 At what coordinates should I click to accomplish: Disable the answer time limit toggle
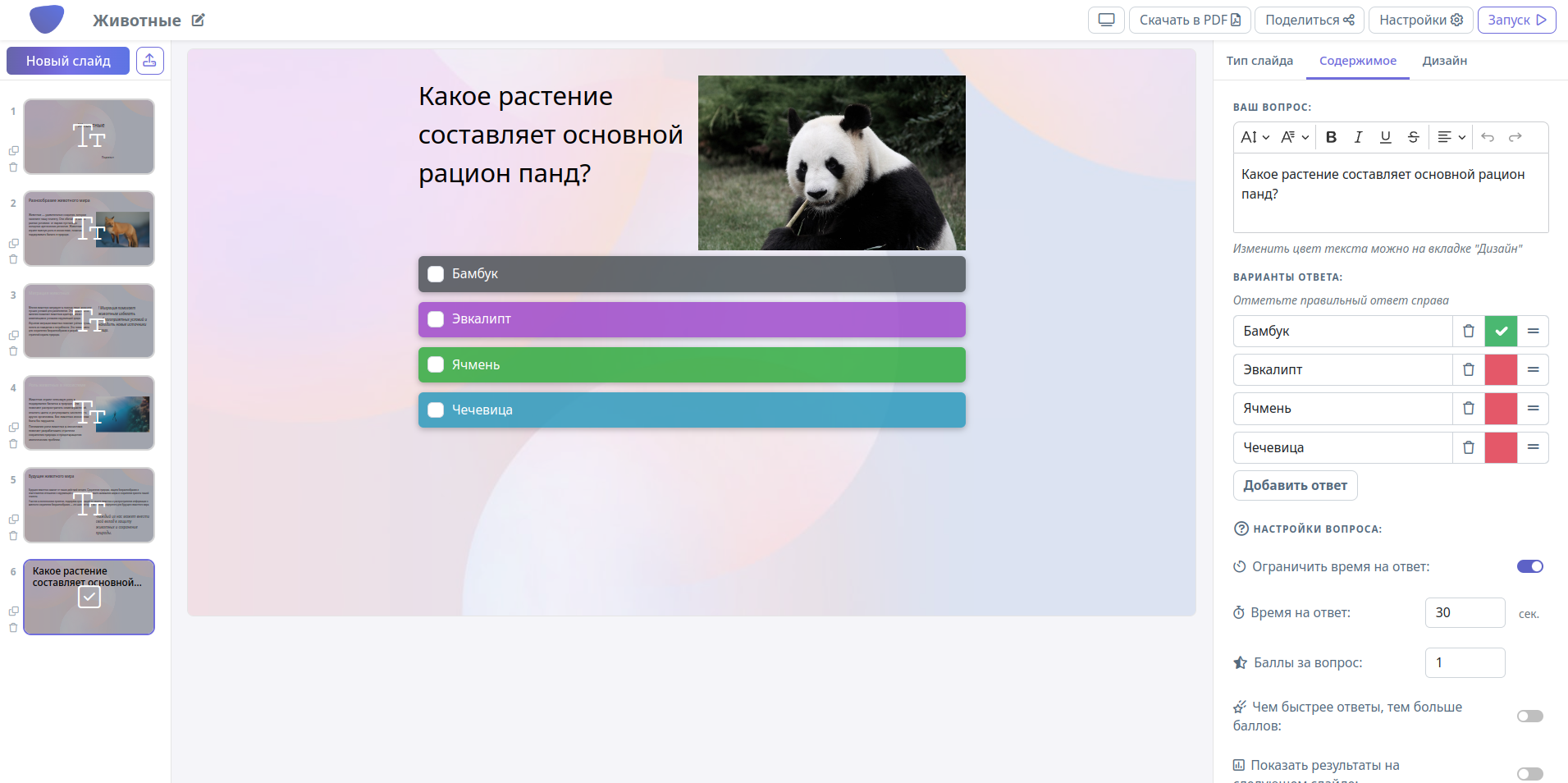pyautogui.click(x=1529, y=566)
